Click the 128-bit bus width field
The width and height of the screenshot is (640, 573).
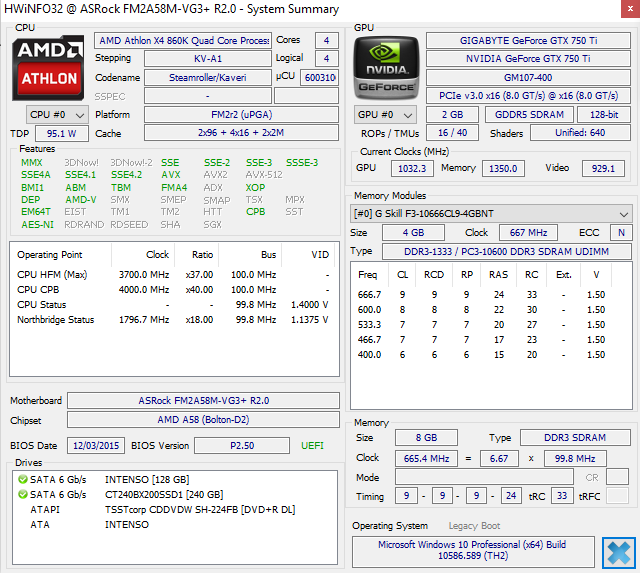[x=604, y=115]
